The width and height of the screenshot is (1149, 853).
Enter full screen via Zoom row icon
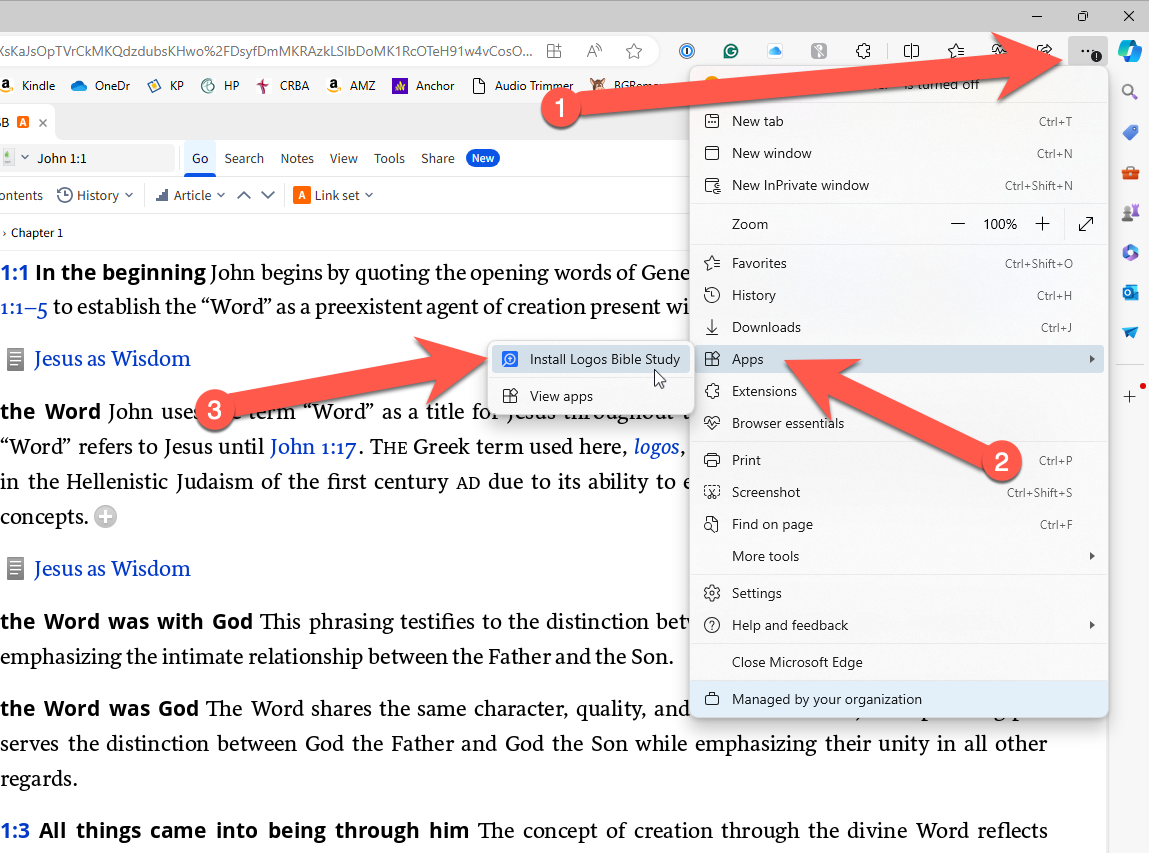1086,224
